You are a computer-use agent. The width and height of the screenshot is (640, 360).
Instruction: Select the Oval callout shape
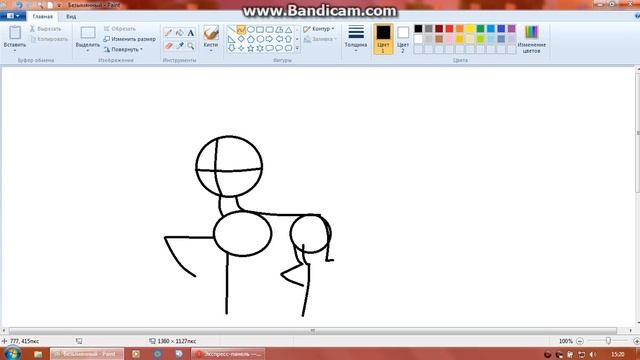[279, 48]
